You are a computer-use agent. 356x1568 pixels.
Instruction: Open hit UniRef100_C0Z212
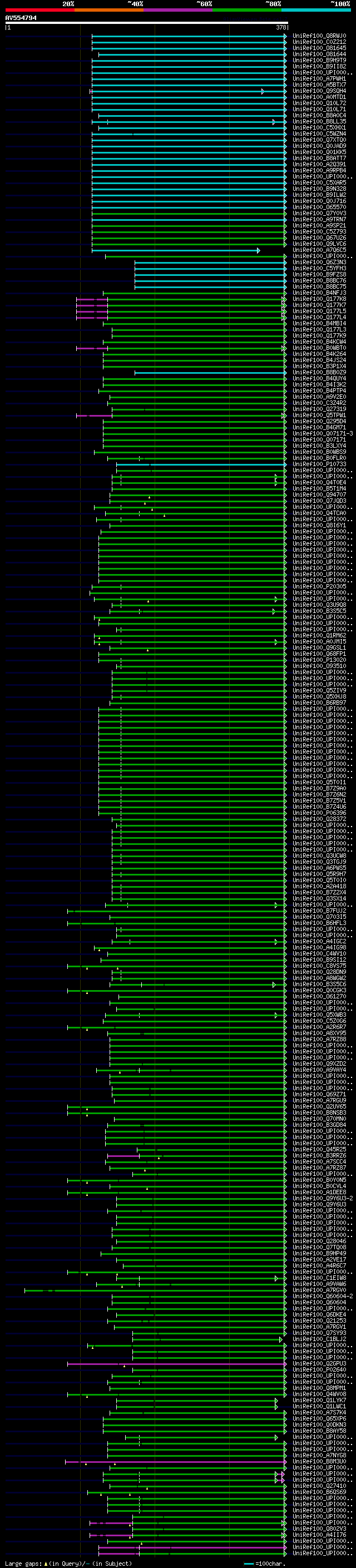319,42
